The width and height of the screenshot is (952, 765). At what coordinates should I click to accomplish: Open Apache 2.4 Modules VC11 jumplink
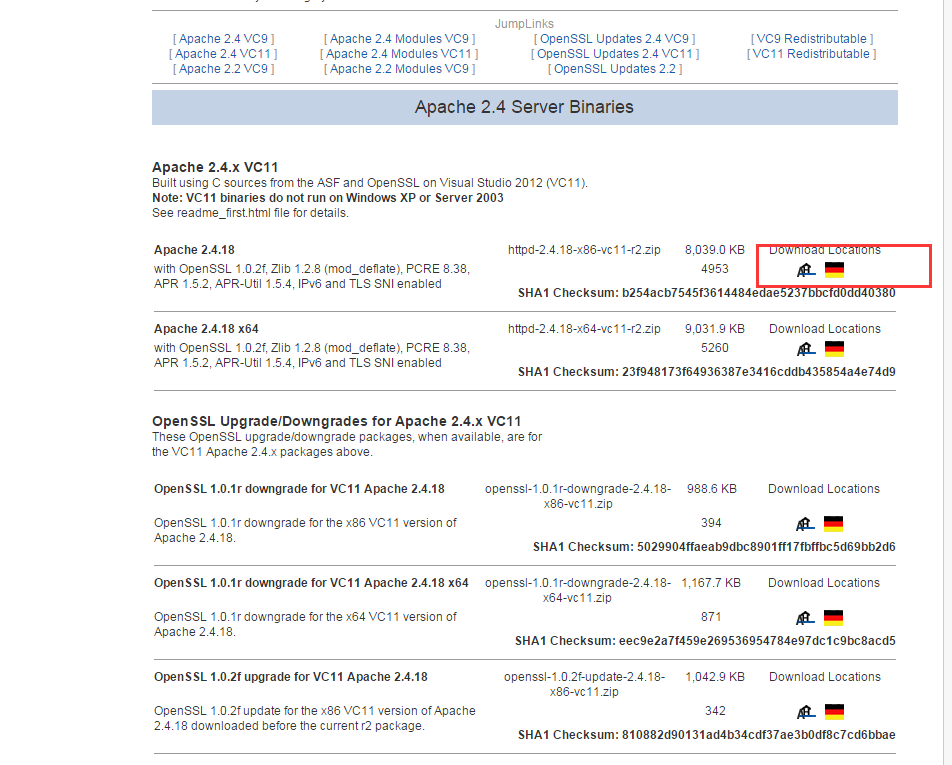[400, 54]
